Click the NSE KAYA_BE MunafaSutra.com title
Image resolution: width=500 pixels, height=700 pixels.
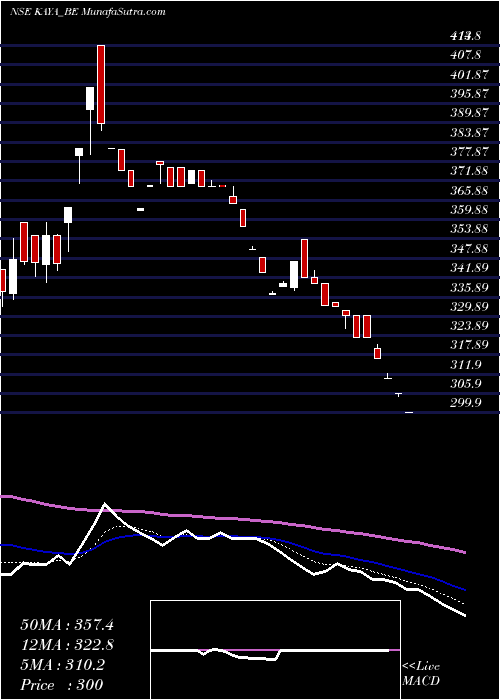88,12
